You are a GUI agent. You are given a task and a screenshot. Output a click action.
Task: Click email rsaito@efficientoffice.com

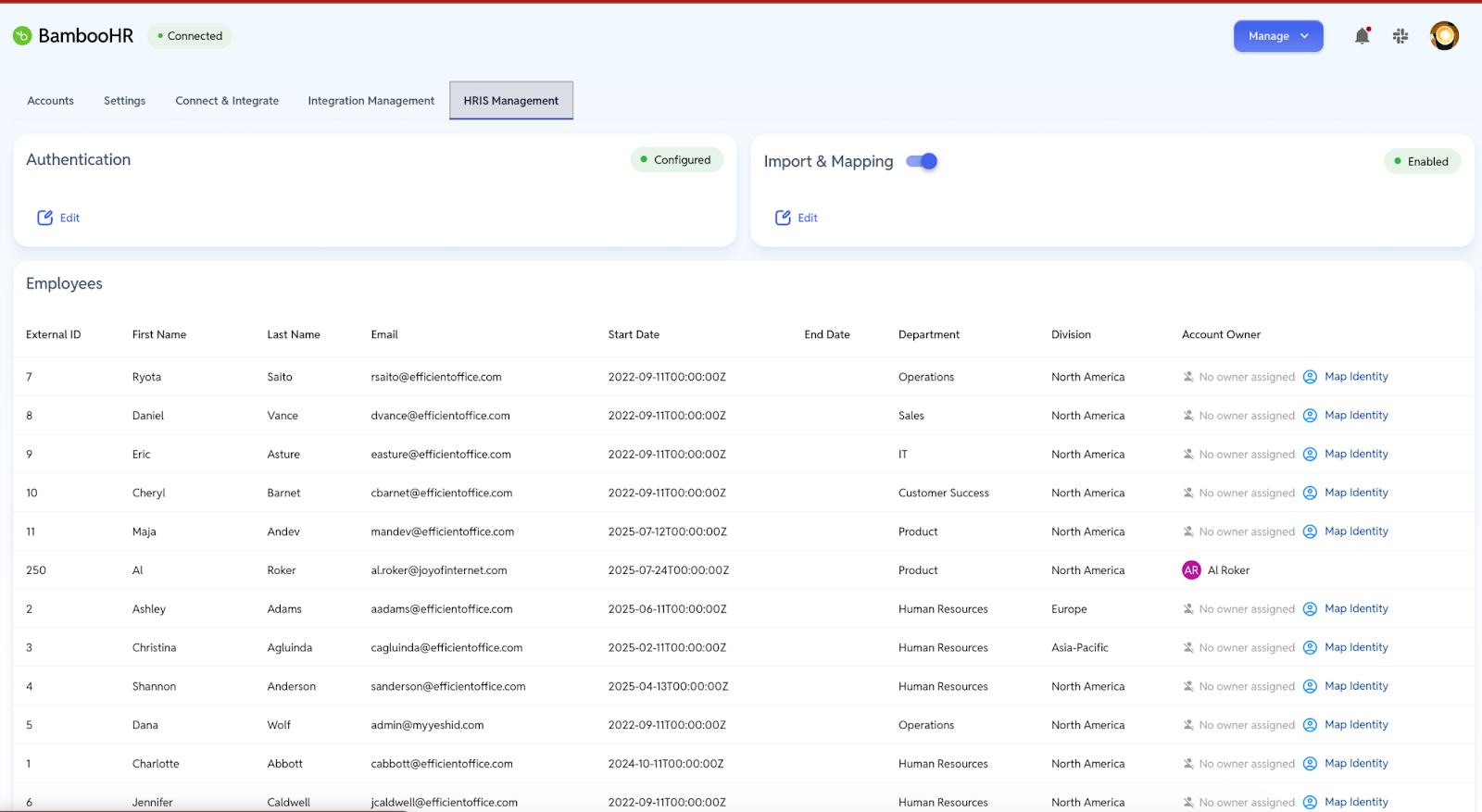click(436, 377)
